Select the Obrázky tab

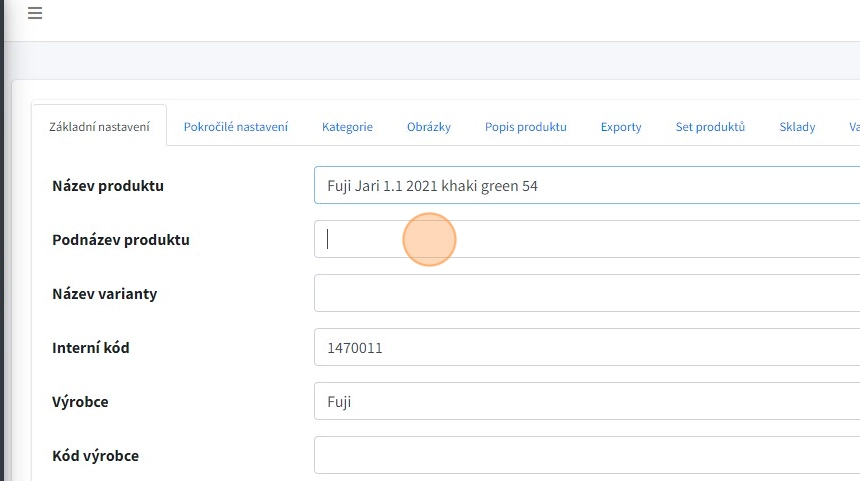click(429, 127)
